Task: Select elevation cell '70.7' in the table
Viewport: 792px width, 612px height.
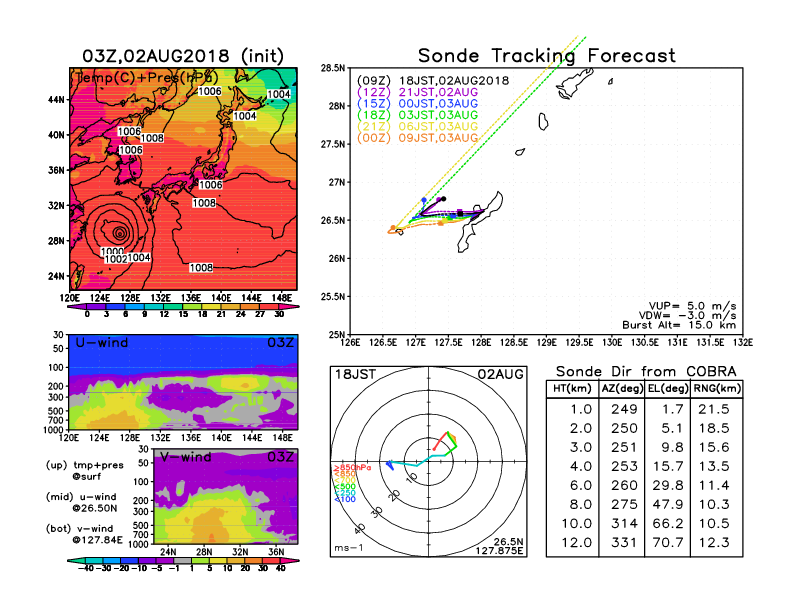Action: [668, 543]
